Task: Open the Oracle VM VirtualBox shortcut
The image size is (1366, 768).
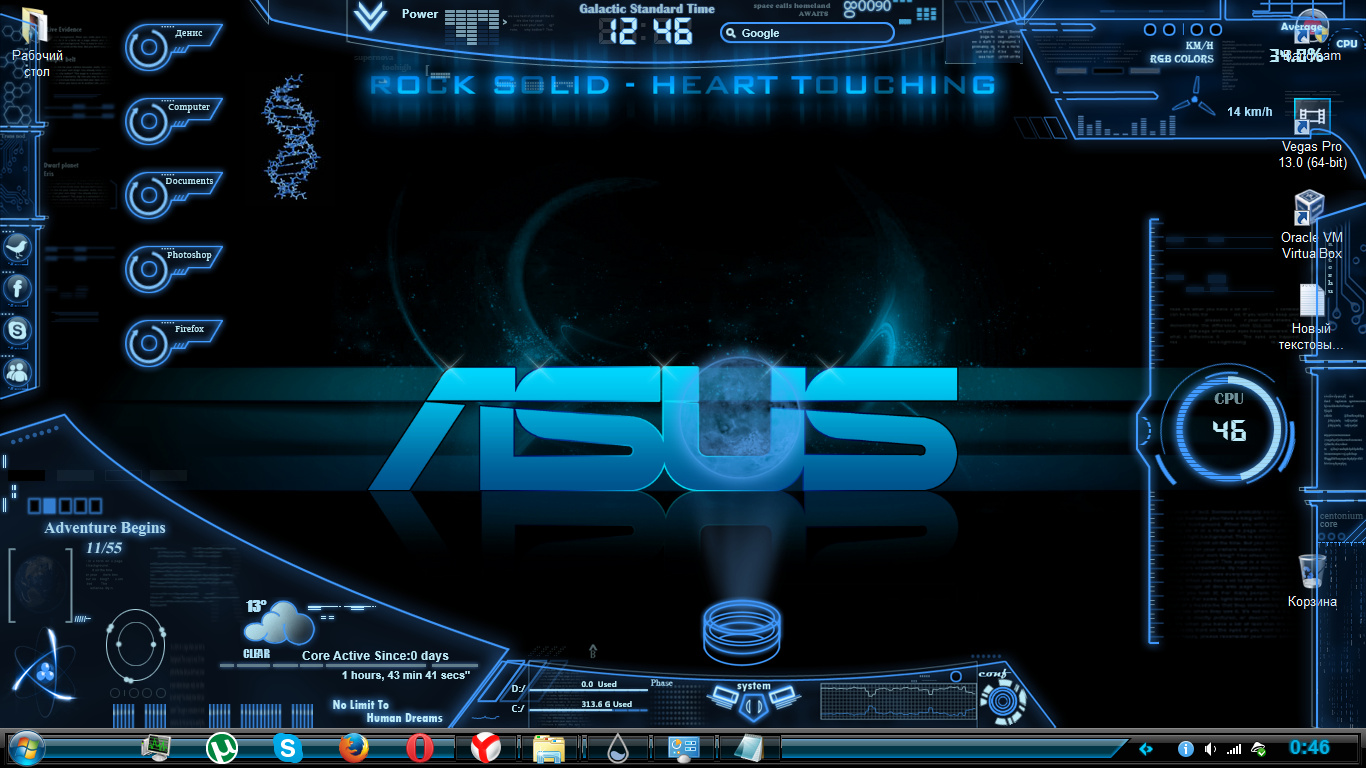Action: click(1312, 225)
